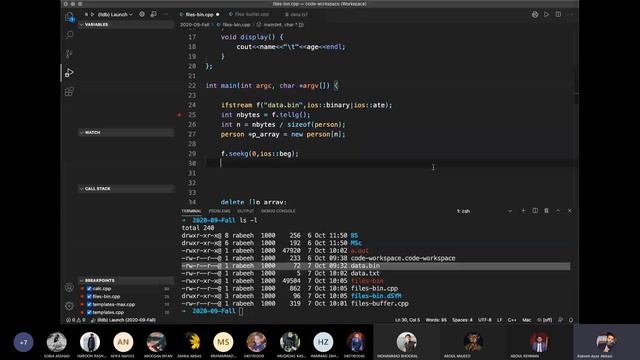Select the TERMINAL panel tab
The width and height of the screenshot is (640, 360).
tap(191, 211)
